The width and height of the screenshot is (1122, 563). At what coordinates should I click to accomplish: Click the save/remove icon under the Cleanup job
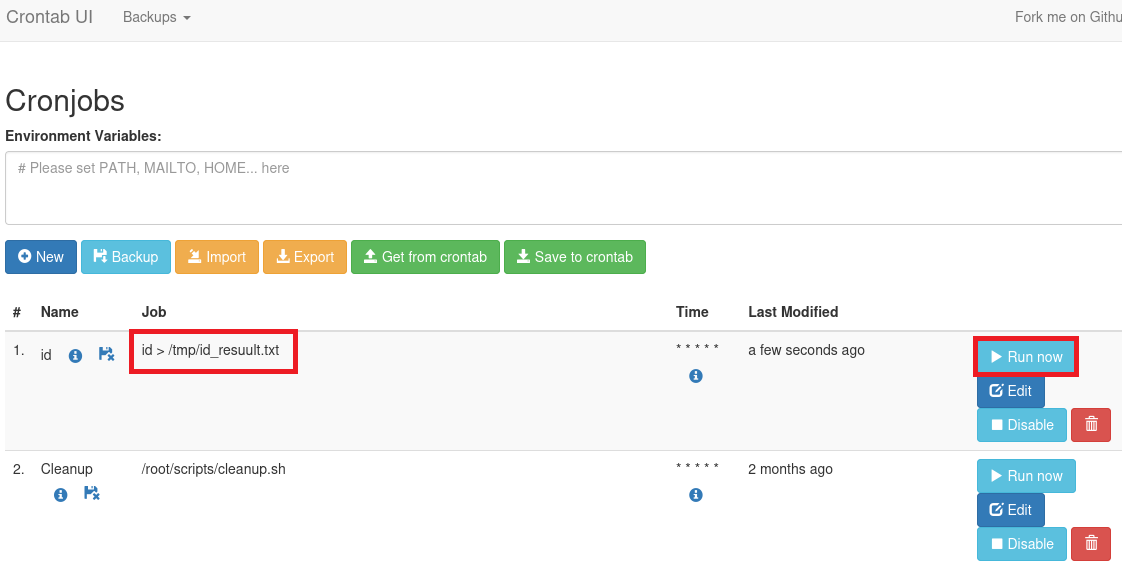point(92,493)
